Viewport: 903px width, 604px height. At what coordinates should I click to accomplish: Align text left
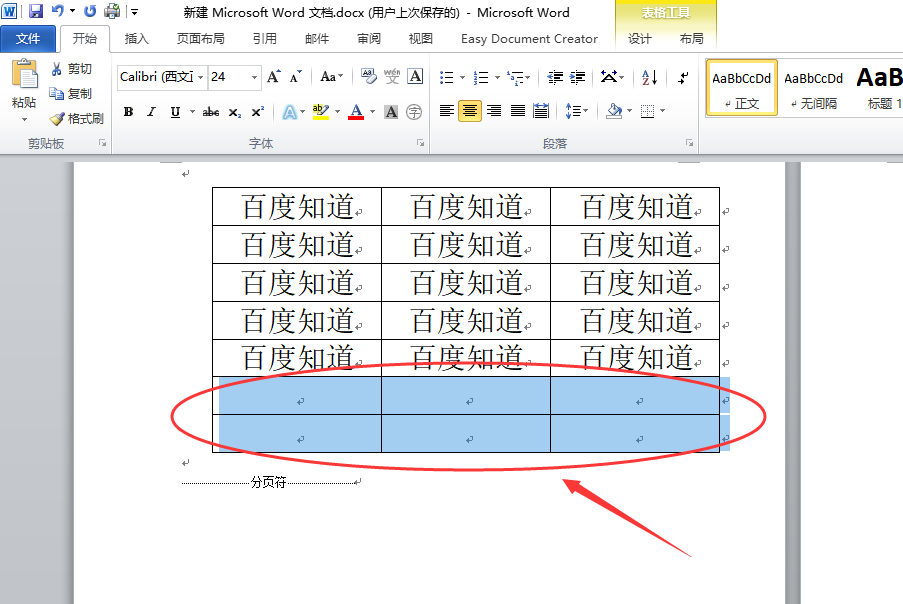click(x=446, y=111)
